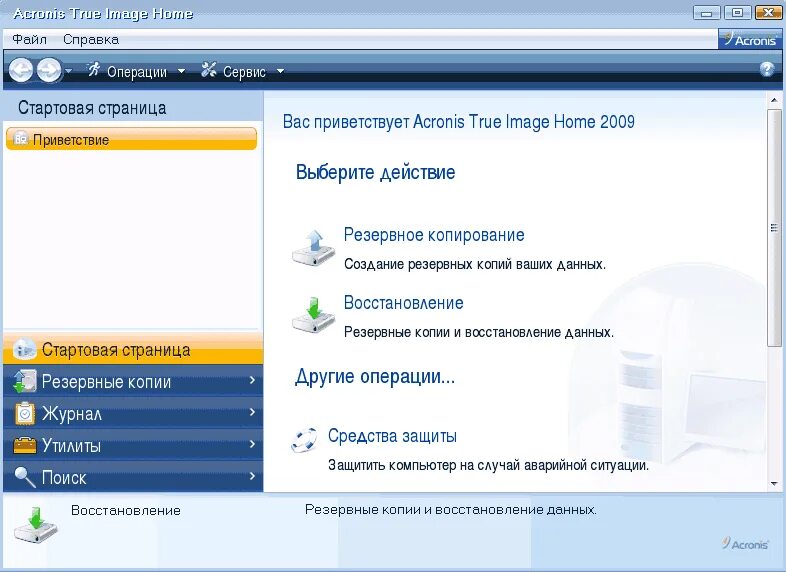
Task: Expand the Журнал chevron
Action: [252, 413]
